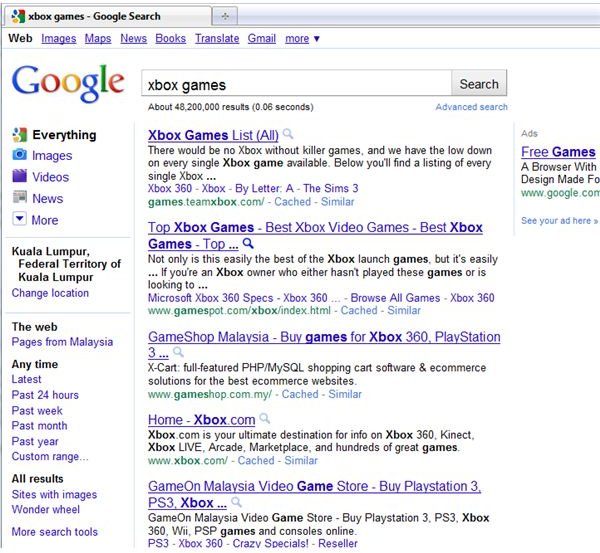
Task: Open Crazy Specials! sitelink
Action: 270,543
